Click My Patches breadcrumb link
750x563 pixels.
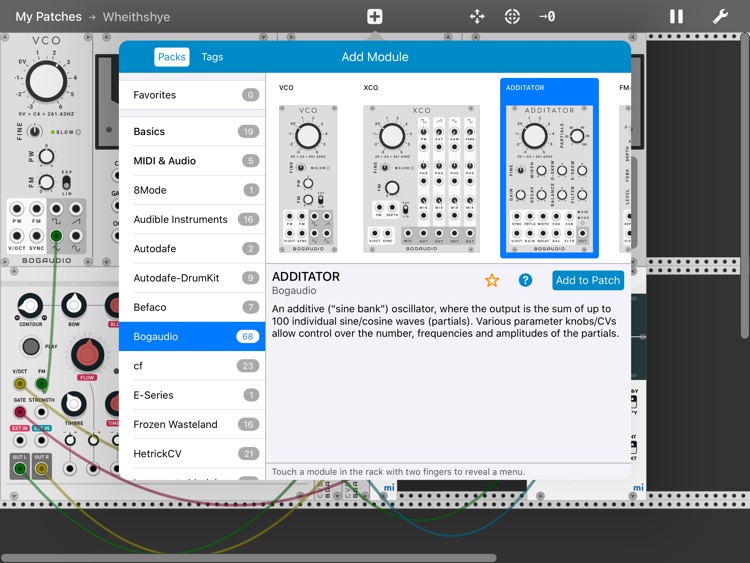coord(48,17)
